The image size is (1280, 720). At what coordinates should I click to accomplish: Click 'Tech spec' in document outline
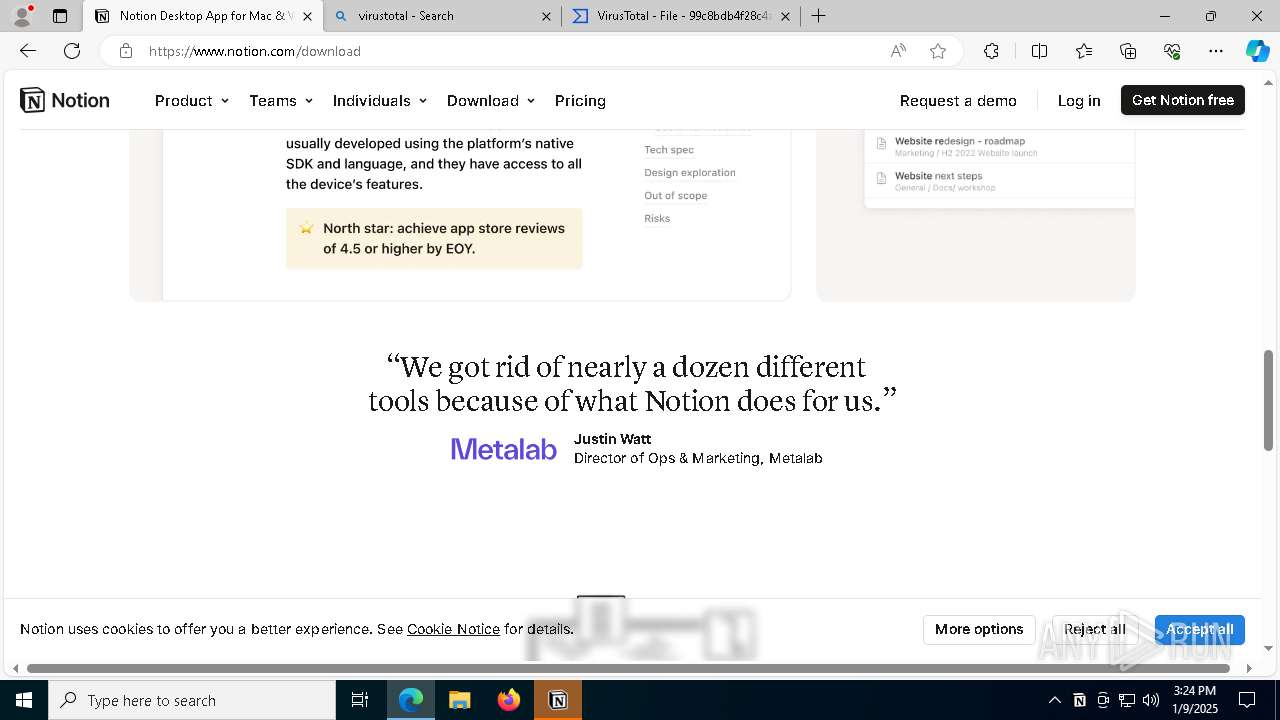coord(669,150)
